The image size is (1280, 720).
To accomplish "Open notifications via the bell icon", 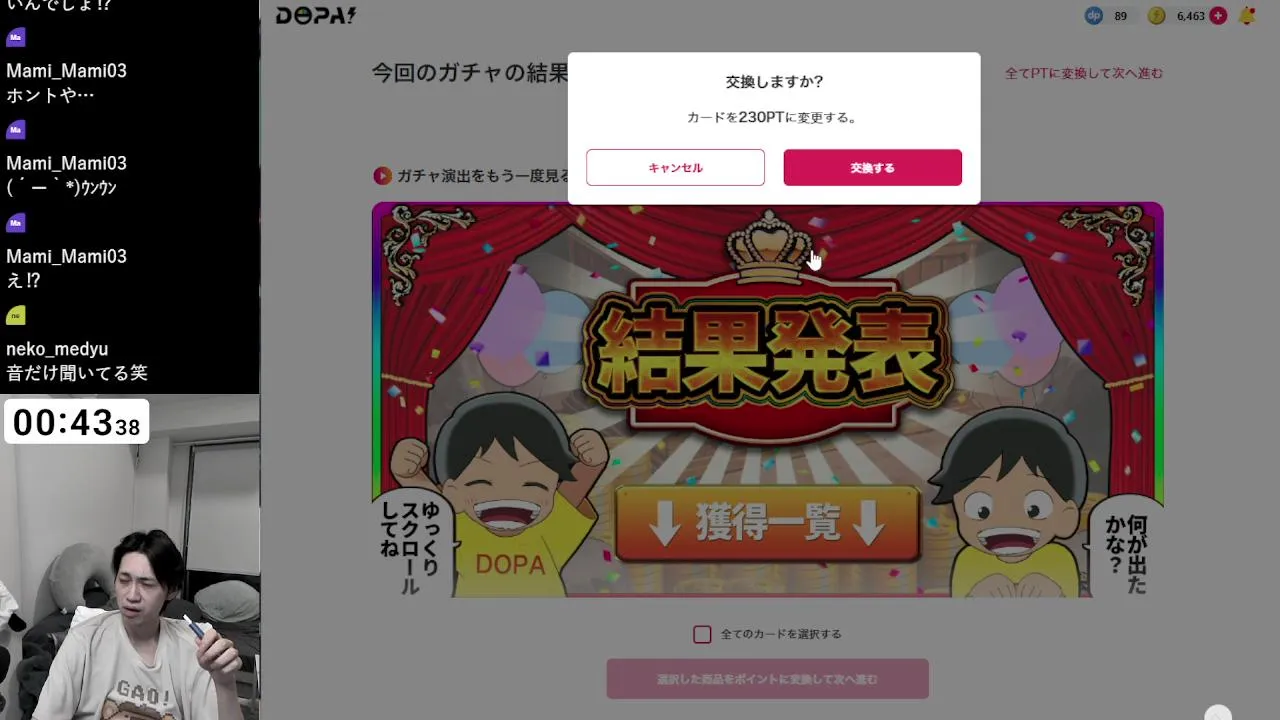I will 1247,16.
